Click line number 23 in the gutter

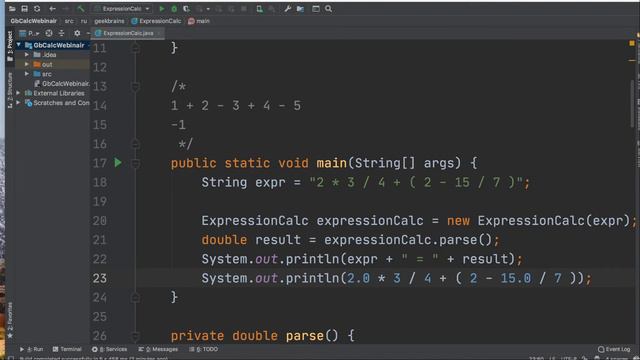pyautogui.click(x=100, y=278)
